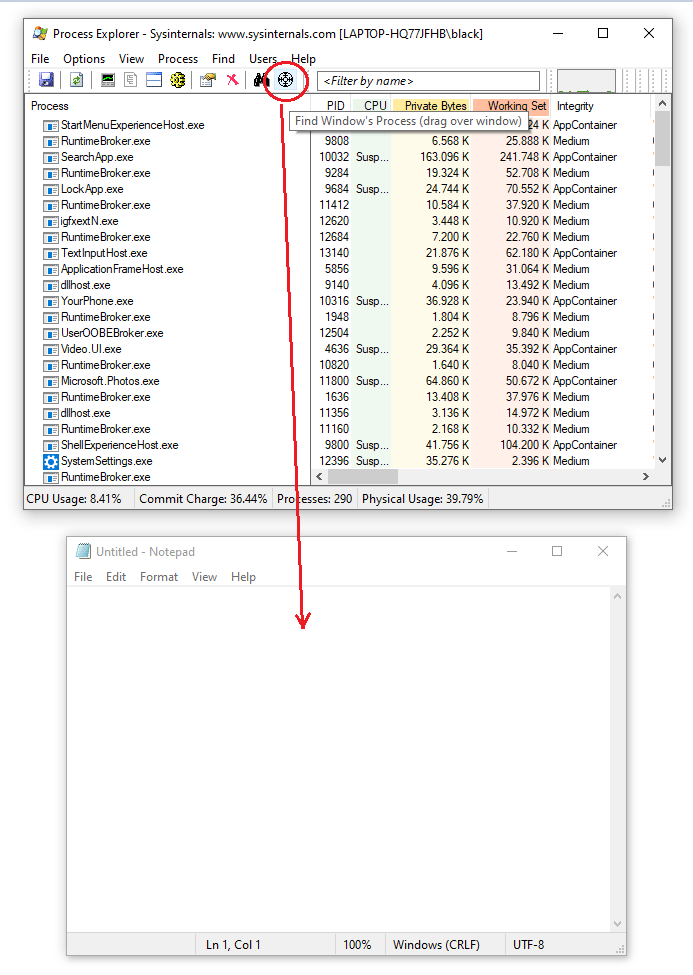The image size is (693, 975).
Task: Click the yellow gear DLL view icon
Action: pos(177,80)
